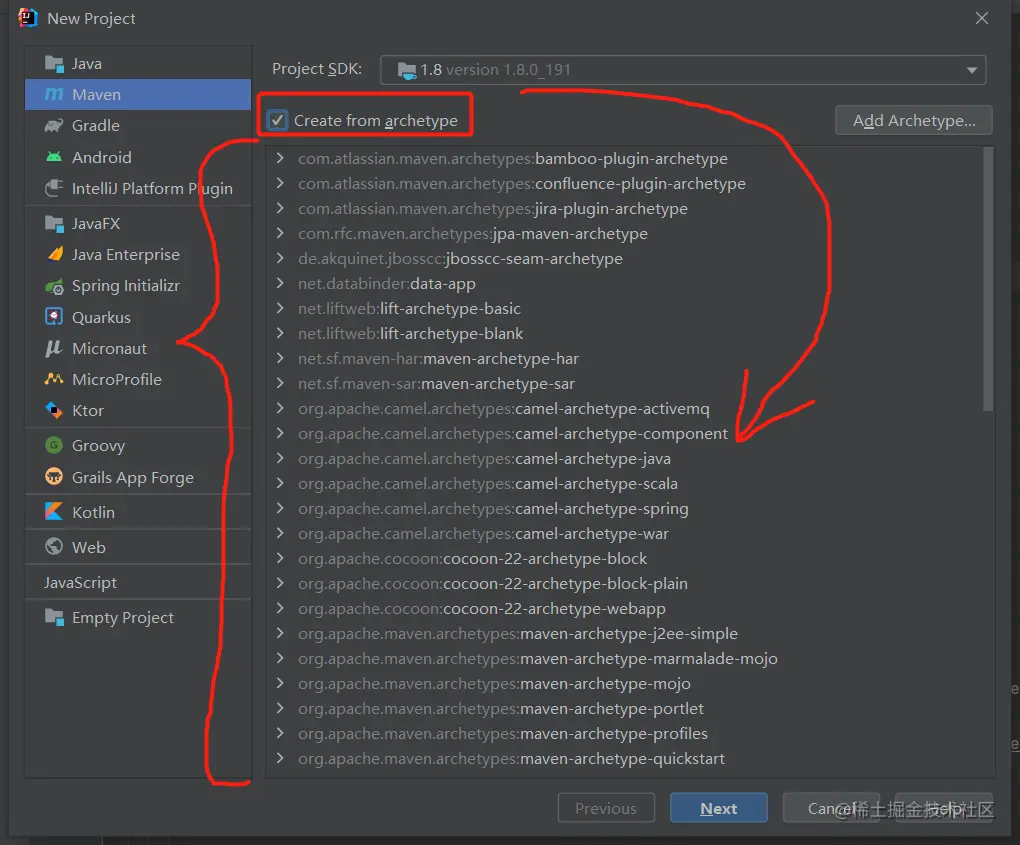This screenshot has width=1020, height=845.
Task: Click Add Archetype... button
Action: pos(913,120)
